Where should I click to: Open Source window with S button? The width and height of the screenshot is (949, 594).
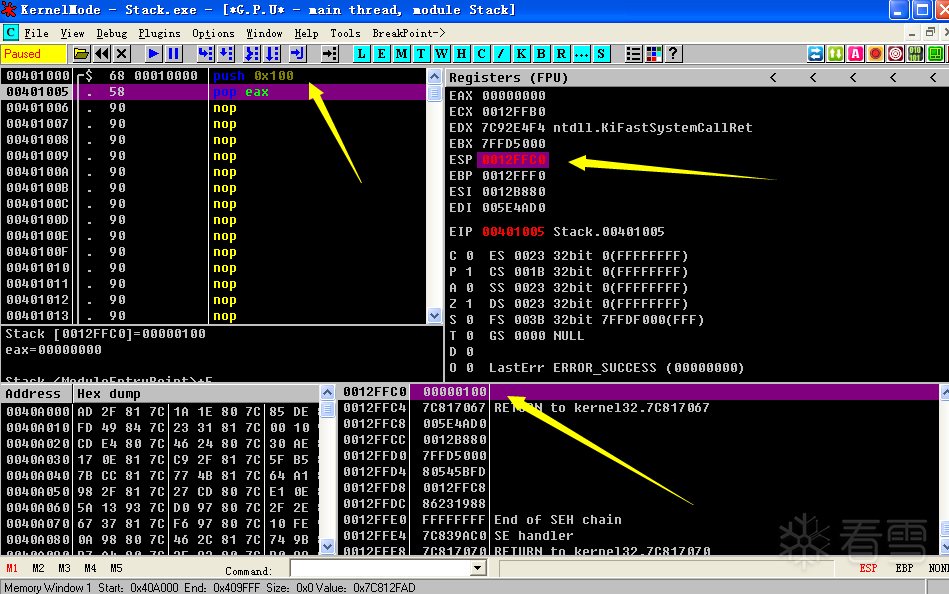(x=601, y=54)
